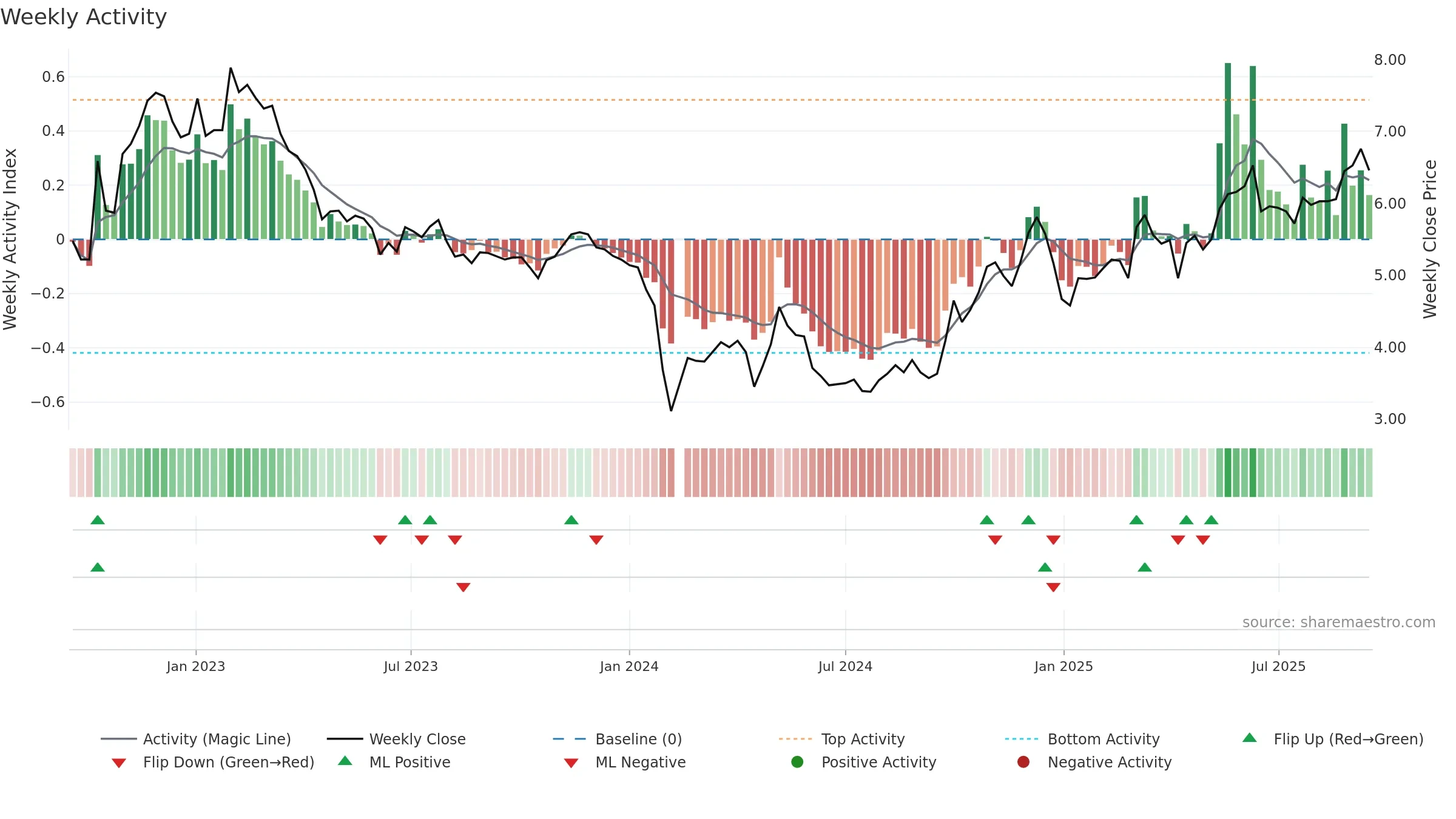
Task: Click the Jul 2023 axis label
Action: tap(411, 666)
